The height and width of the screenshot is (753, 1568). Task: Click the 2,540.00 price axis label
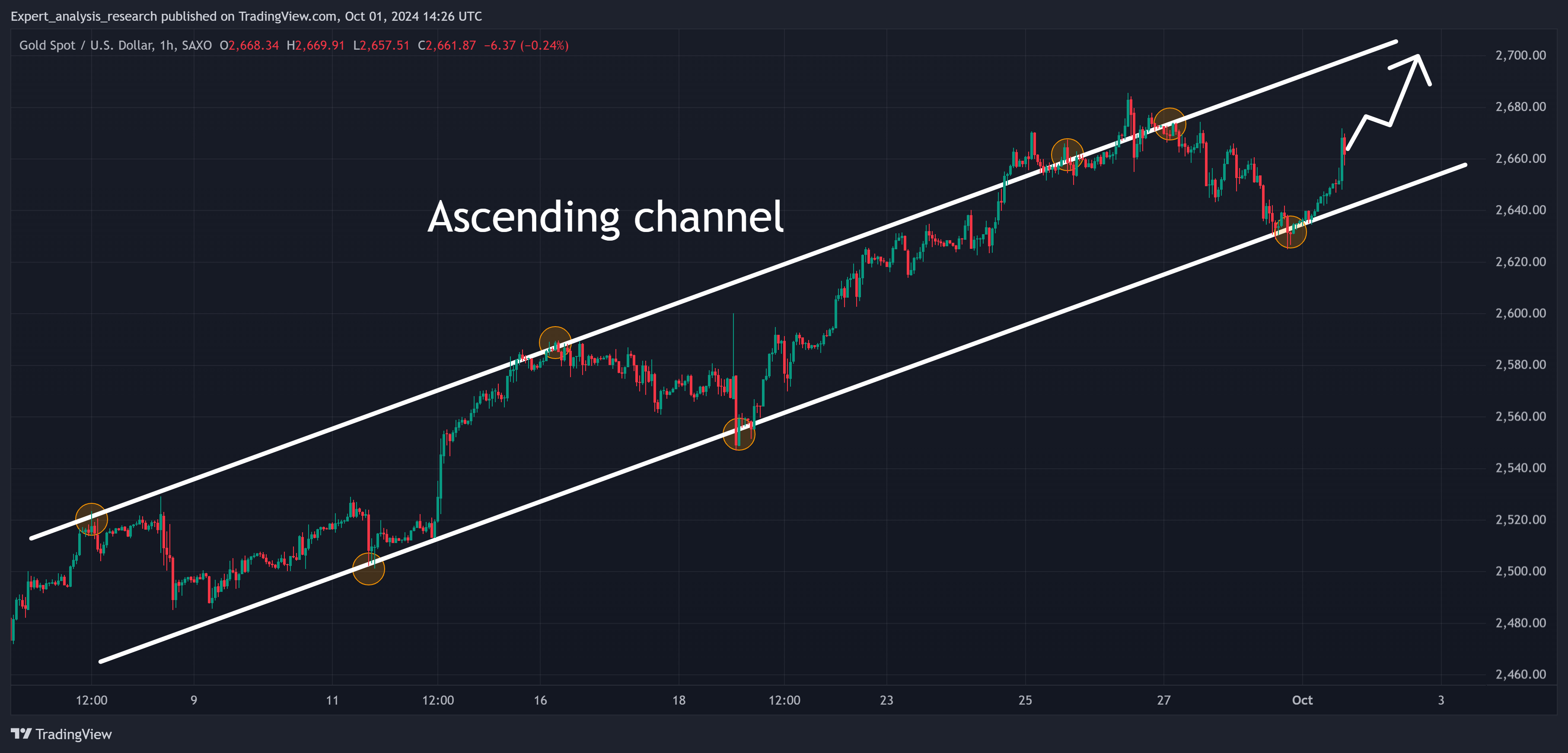1520,468
